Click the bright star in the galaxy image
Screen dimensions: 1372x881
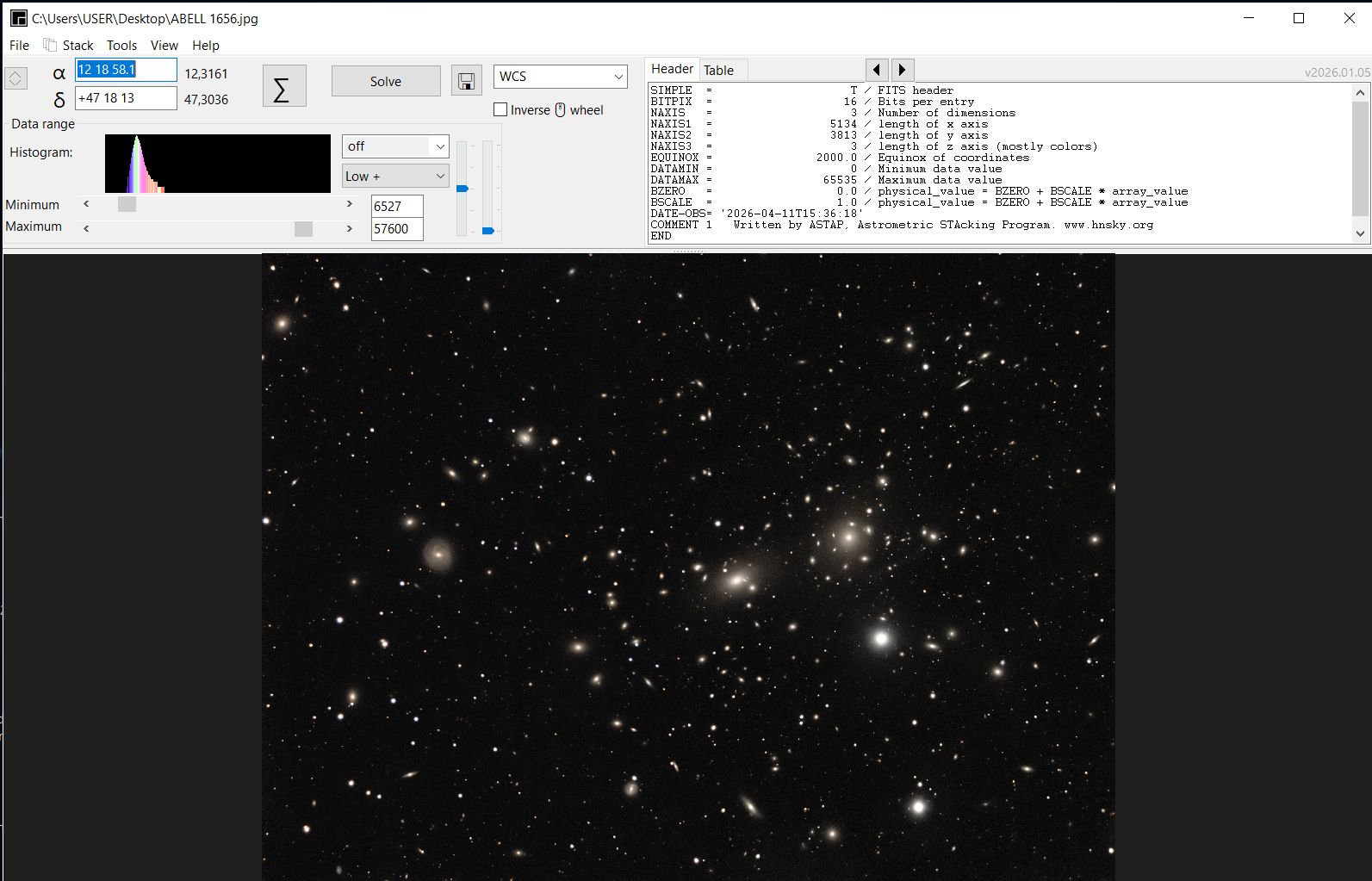(881, 638)
